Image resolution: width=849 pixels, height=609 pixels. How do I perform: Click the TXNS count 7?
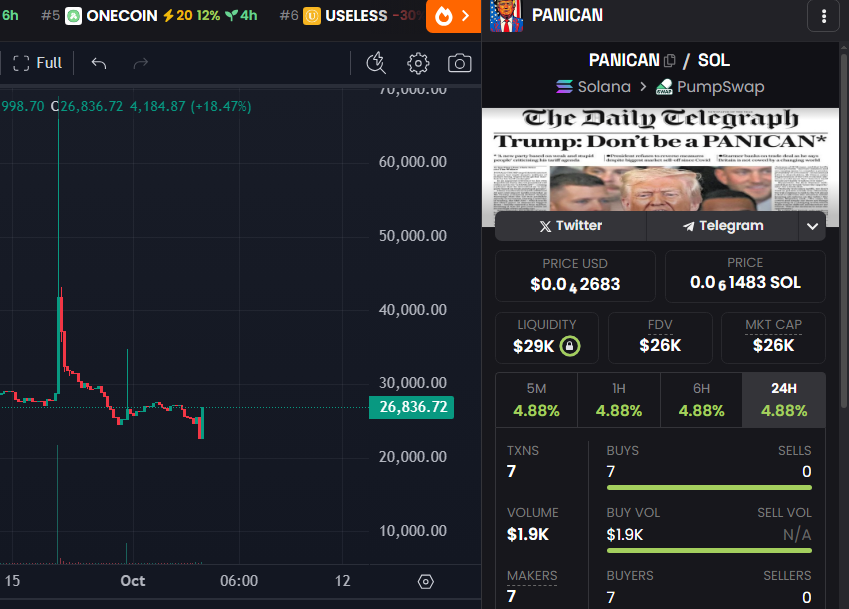click(511, 472)
